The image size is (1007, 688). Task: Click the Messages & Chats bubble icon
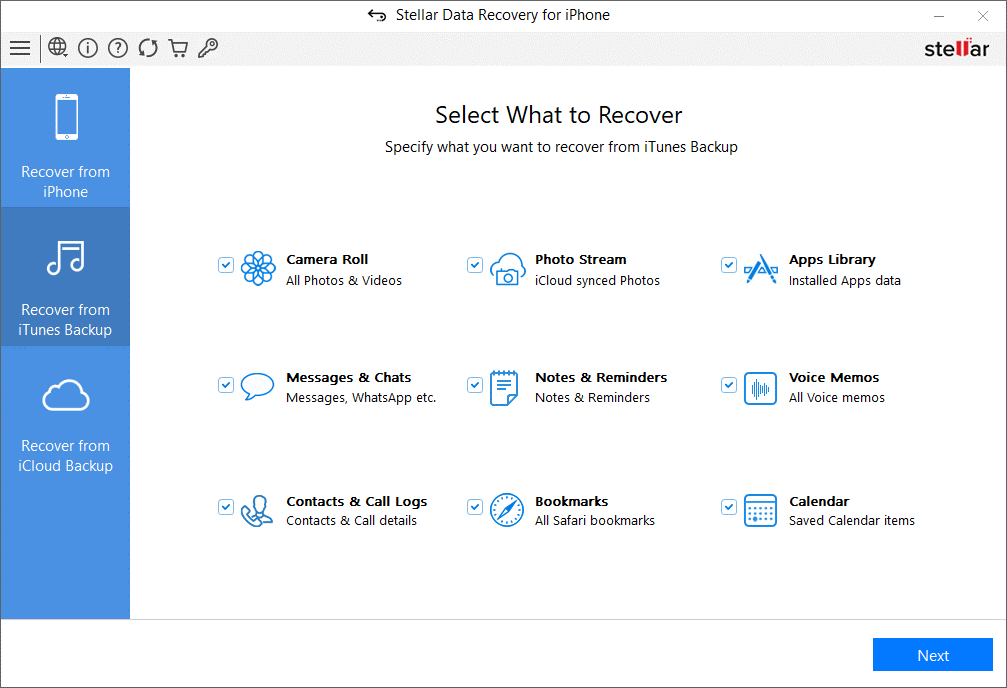[257, 387]
